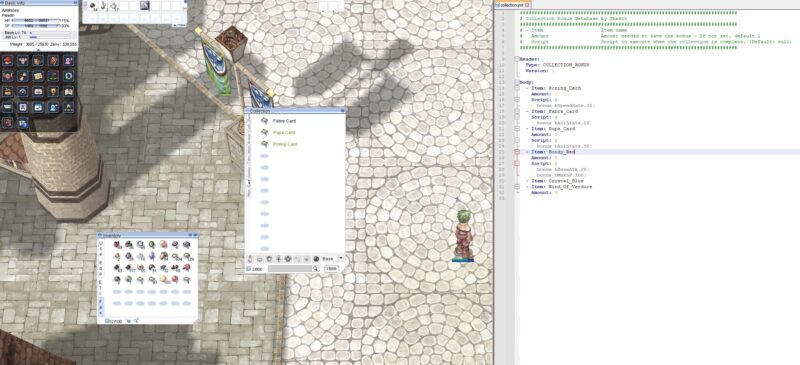
Task: Select the Use tab in Inventory
Action: tap(101, 249)
